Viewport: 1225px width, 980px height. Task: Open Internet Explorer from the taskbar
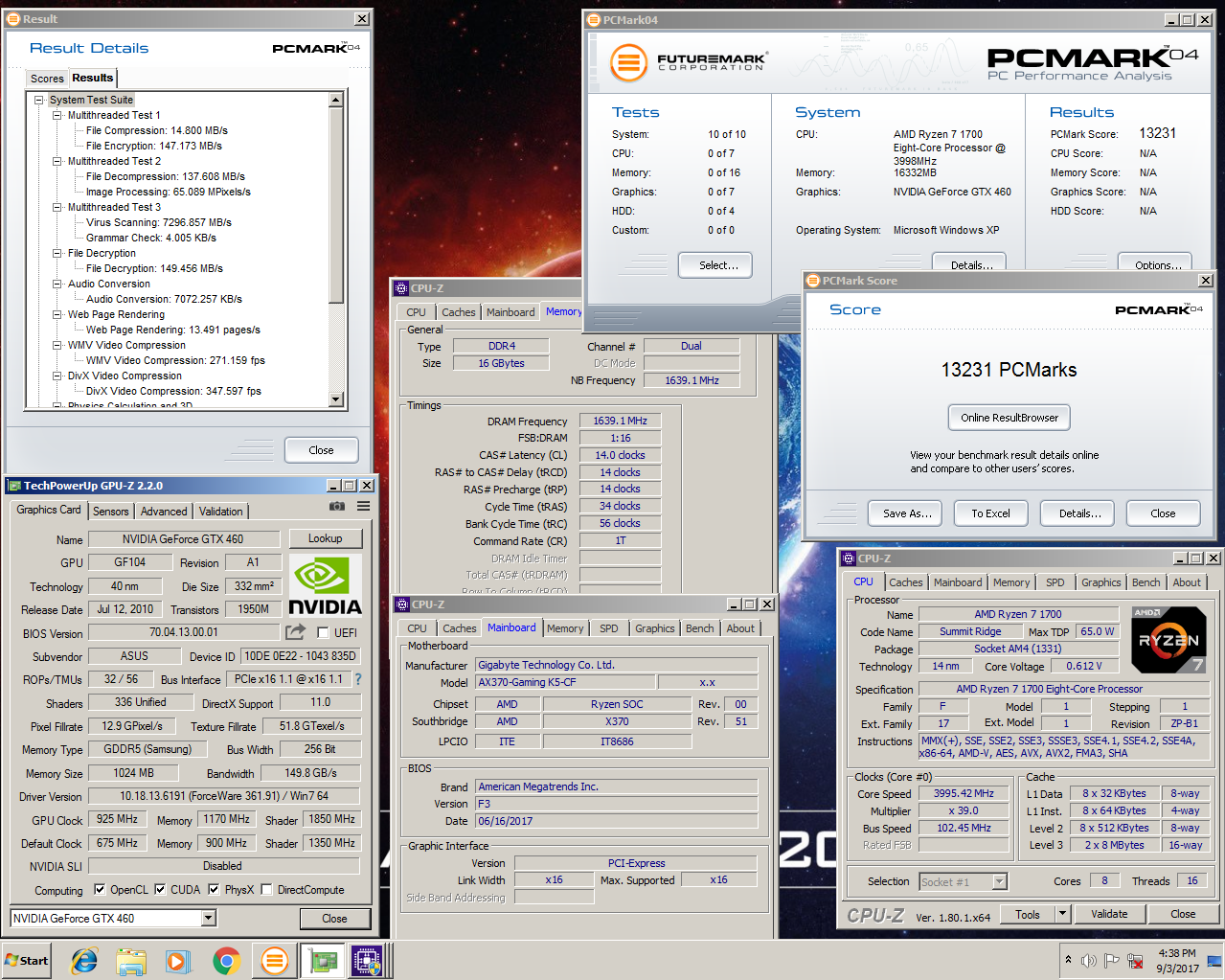click(84, 961)
